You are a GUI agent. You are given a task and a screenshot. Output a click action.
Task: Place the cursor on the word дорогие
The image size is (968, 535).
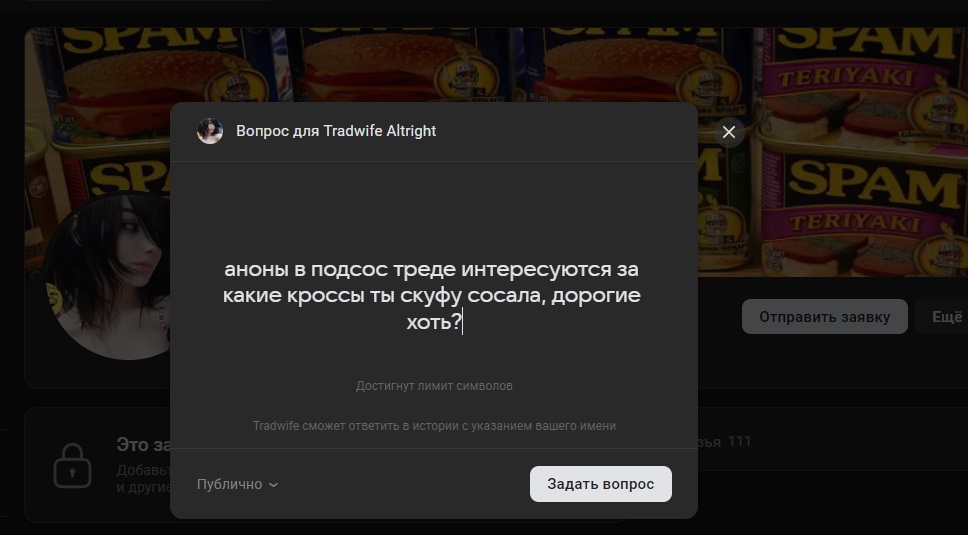coord(596,296)
